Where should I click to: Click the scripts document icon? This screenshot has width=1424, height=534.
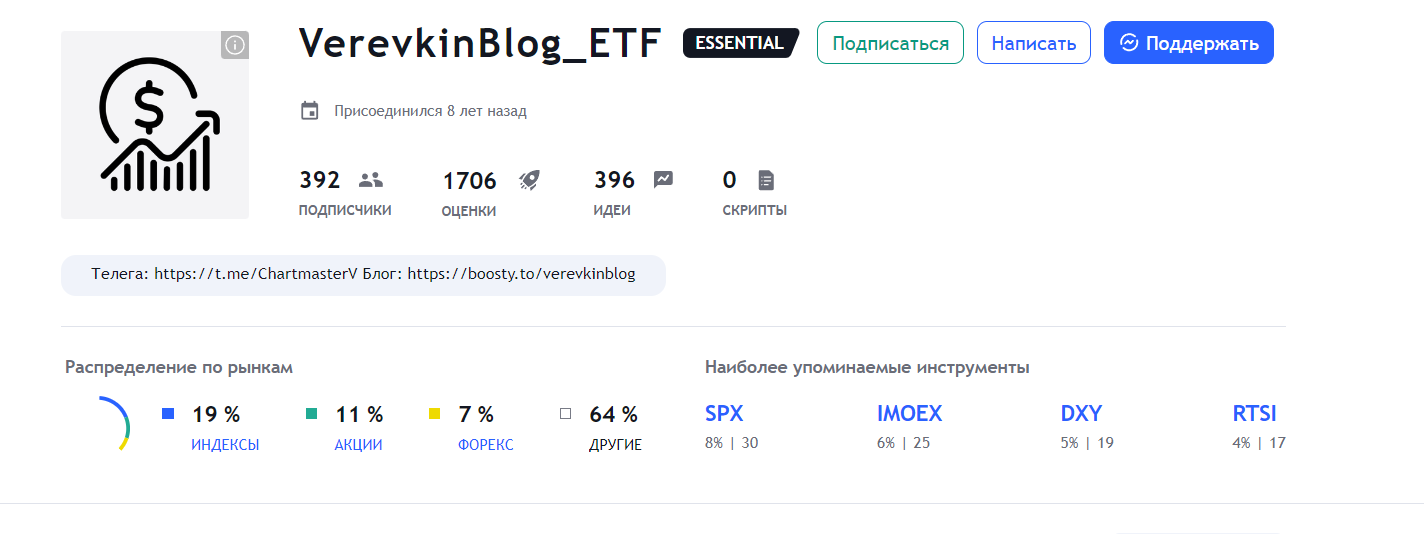[766, 180]
